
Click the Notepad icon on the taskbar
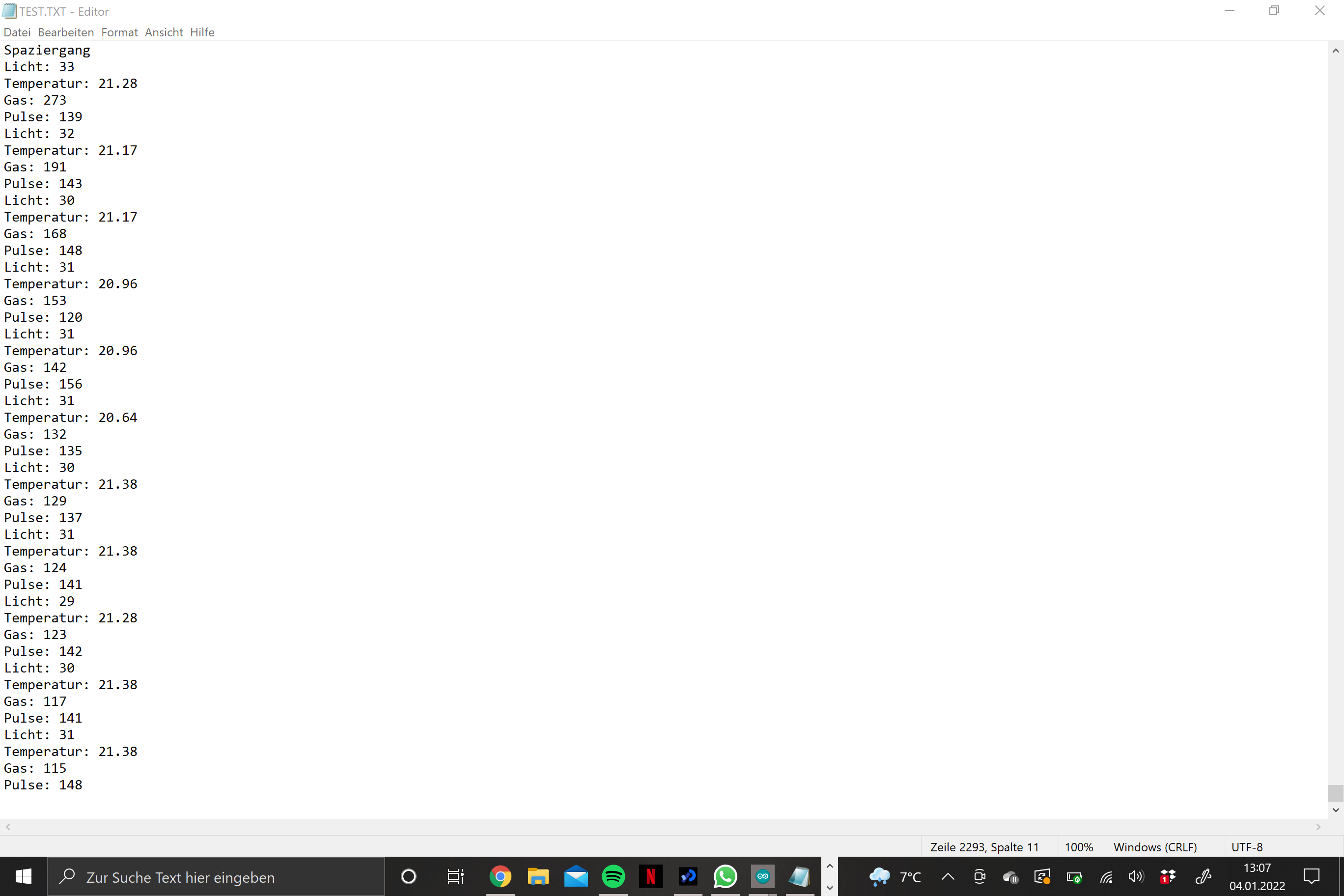click(799, 876)
